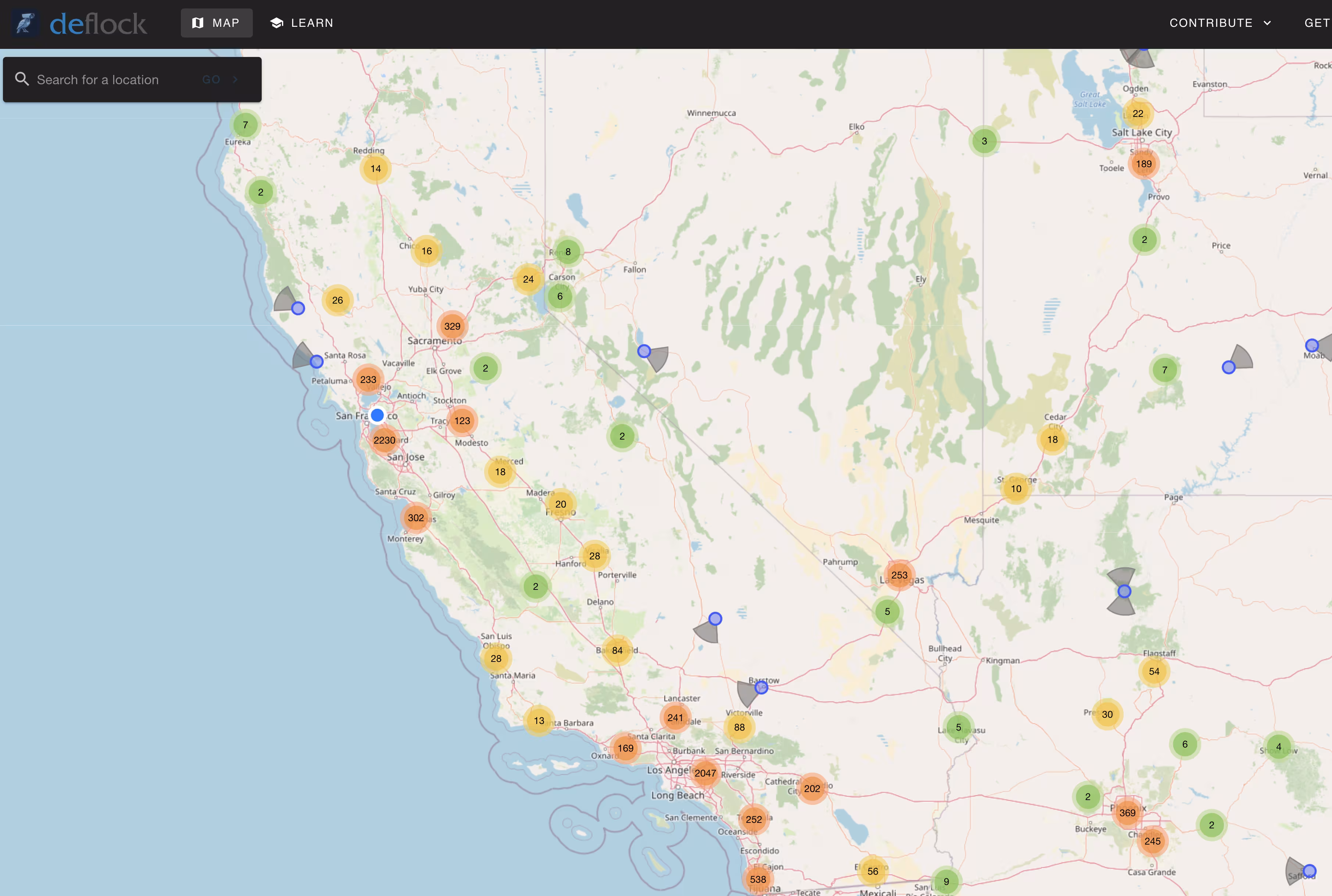Open the Map tab

pos(216,23)
